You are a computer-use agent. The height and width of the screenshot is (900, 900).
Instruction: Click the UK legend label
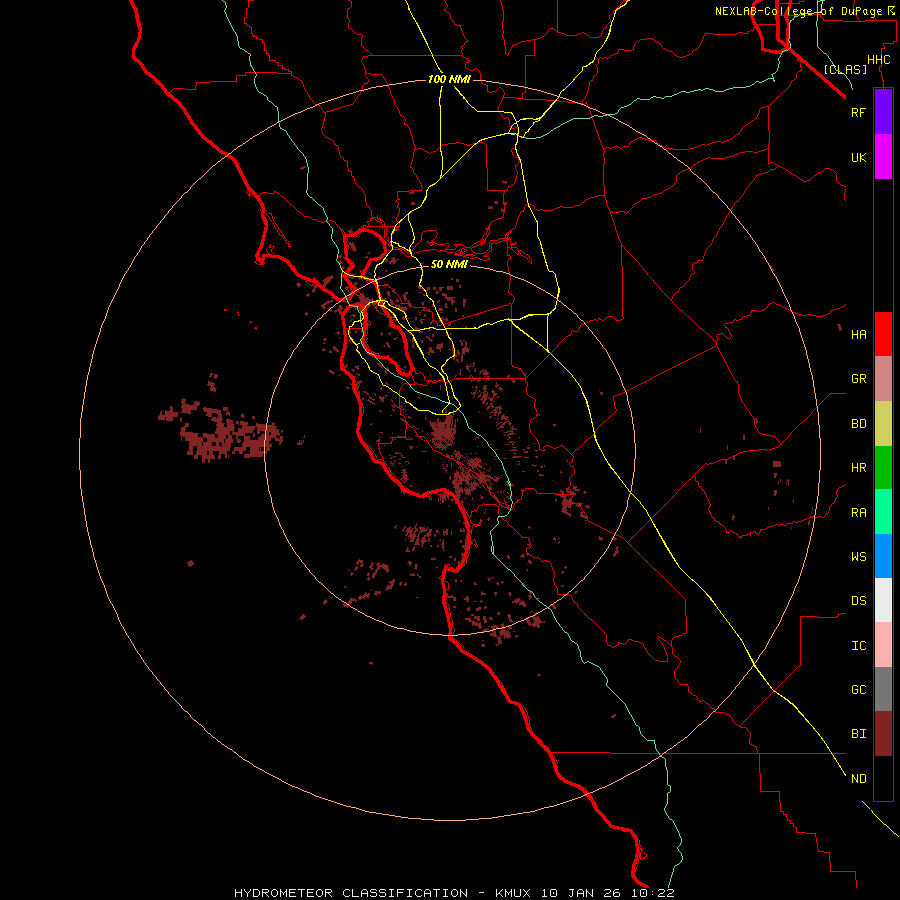tap(858, 157)
